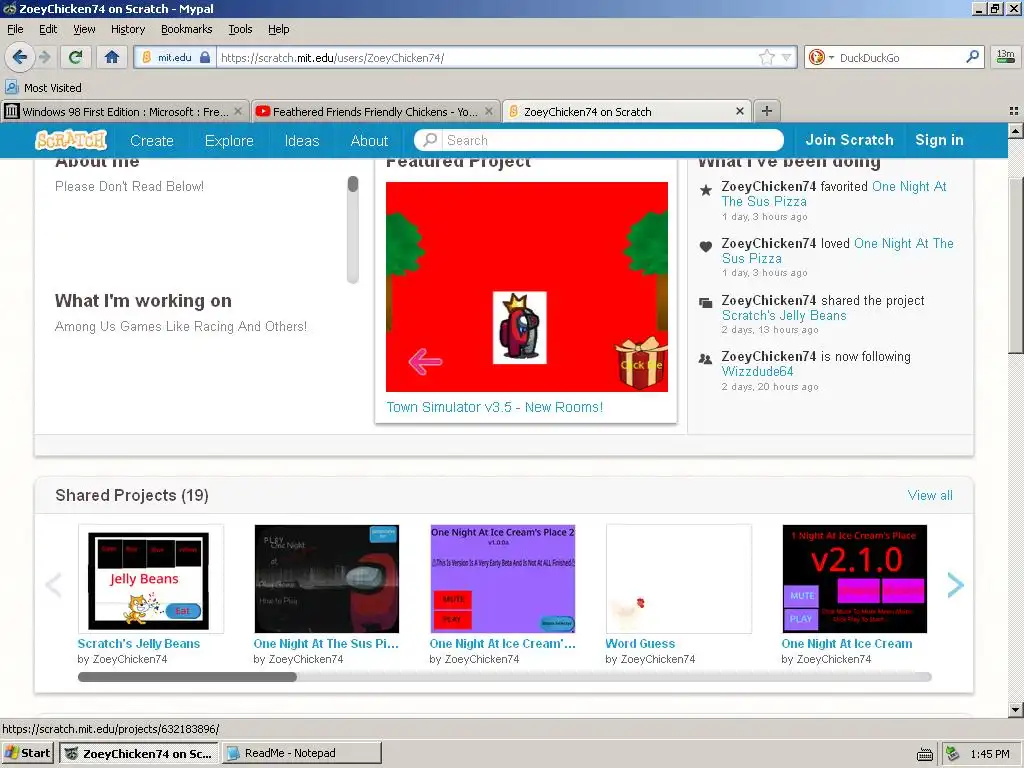This screenshot has width=1024, height=768.
Task: Click the 1:45 PM system clock
Action: point(990,754)
